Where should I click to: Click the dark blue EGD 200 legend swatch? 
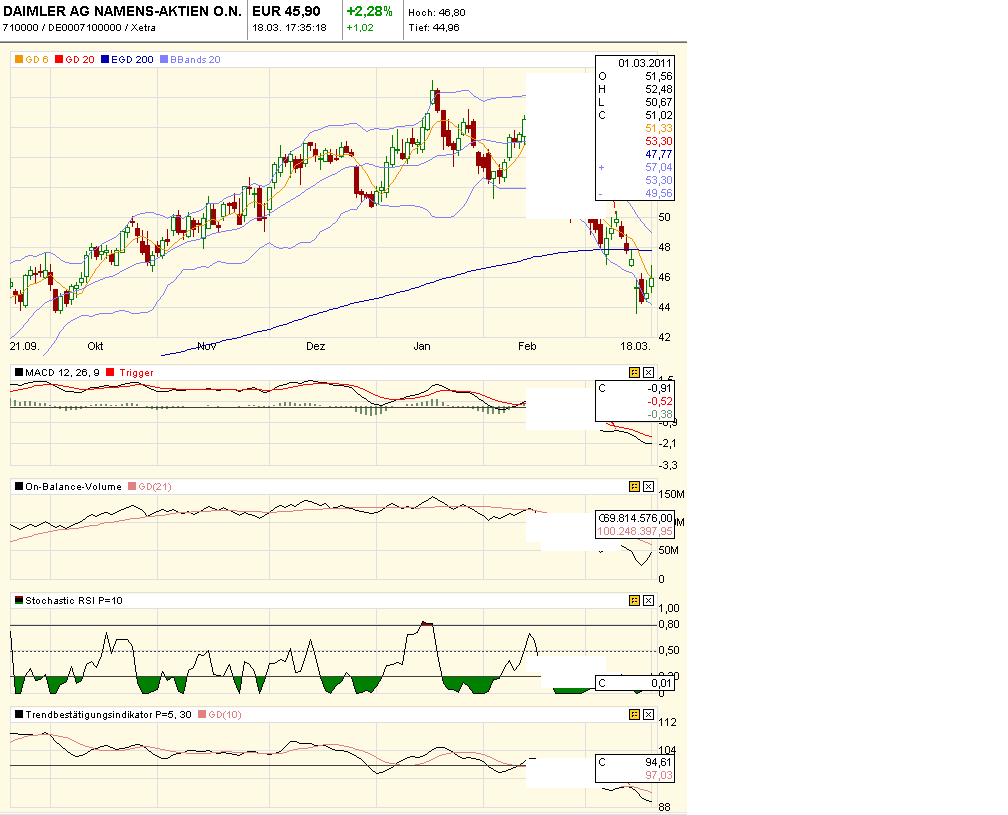click(105, 59)
